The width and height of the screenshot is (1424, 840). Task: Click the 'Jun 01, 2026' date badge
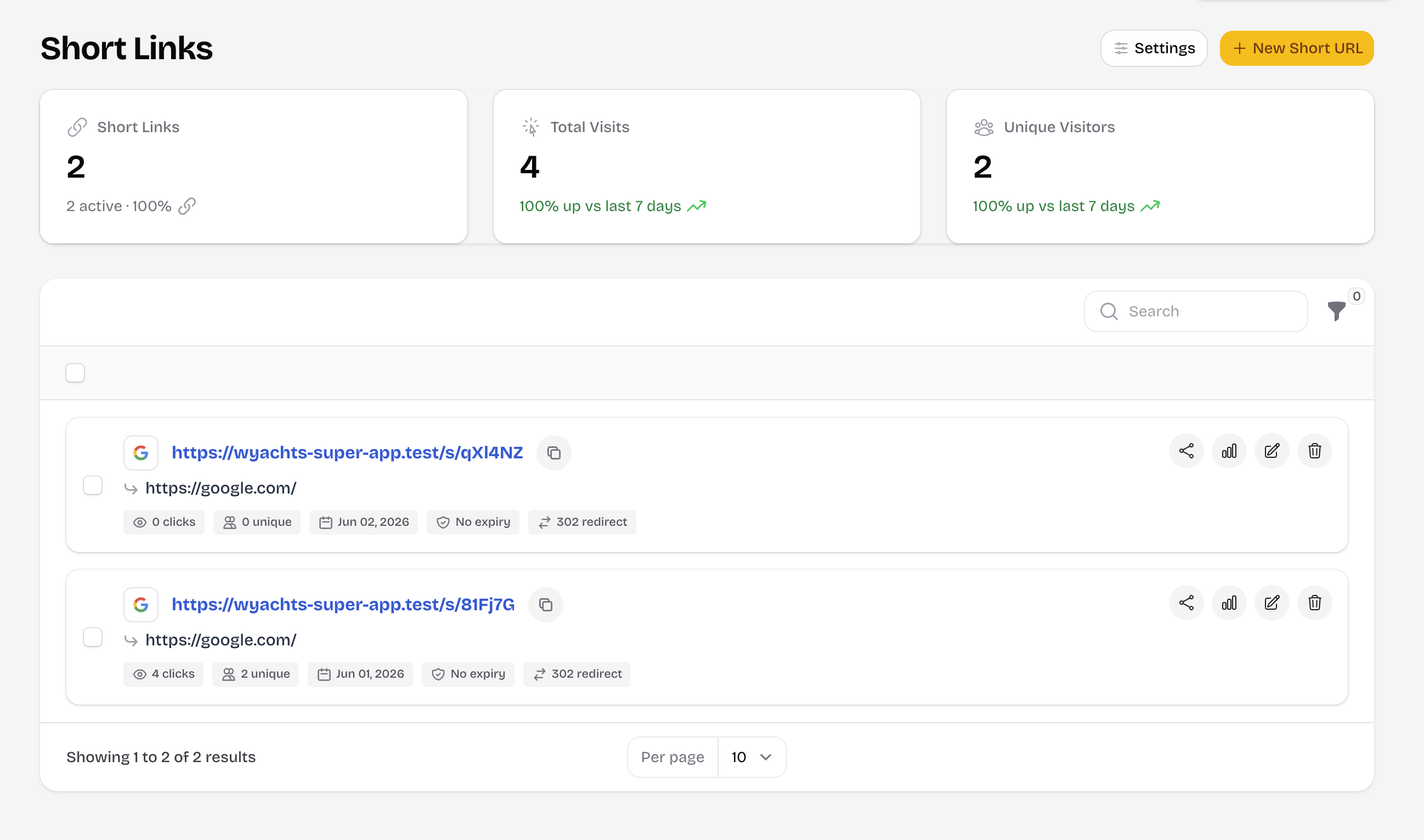click(360, 674)
